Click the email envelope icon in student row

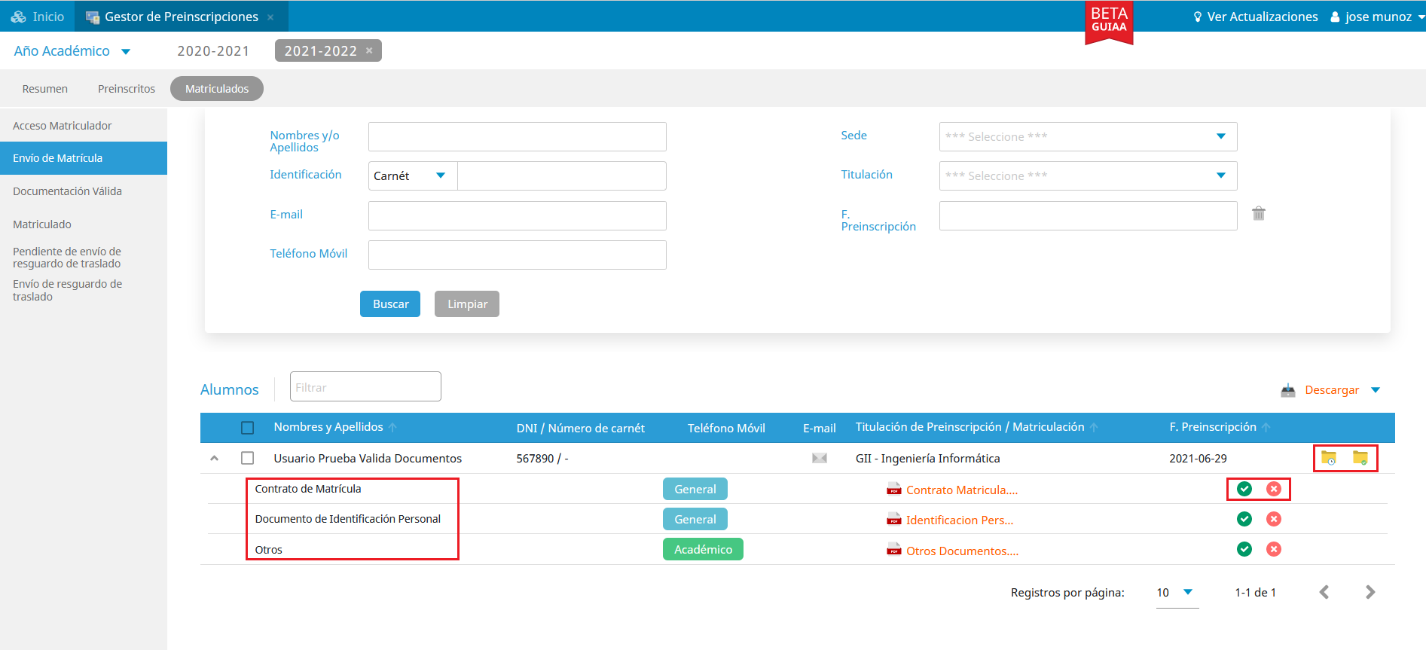(819, 458)
